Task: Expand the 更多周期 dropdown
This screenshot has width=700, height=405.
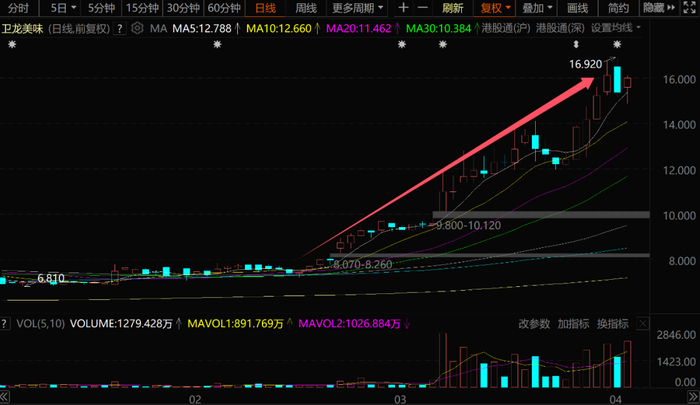Action: click(x=357, y=8)
